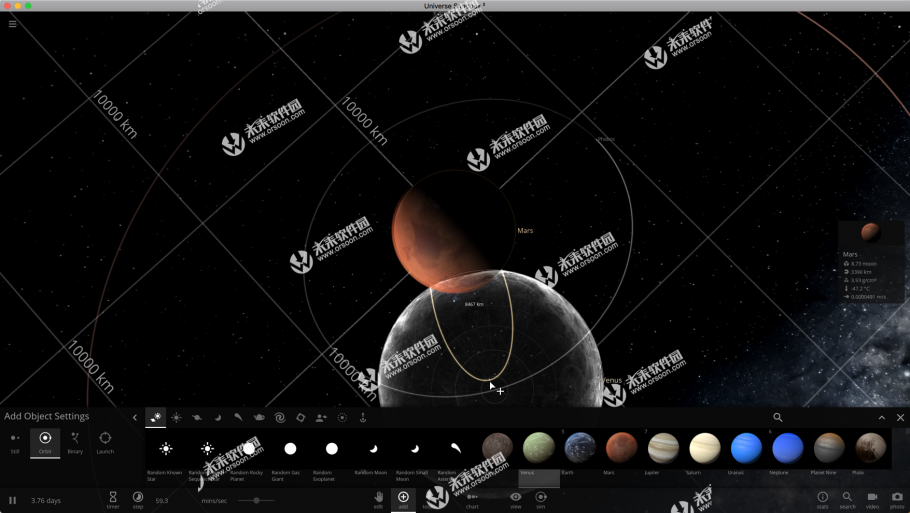Open the galaxies spiral category tab
910x513 pixels.
pyautogui.click(x=280, y=417)
